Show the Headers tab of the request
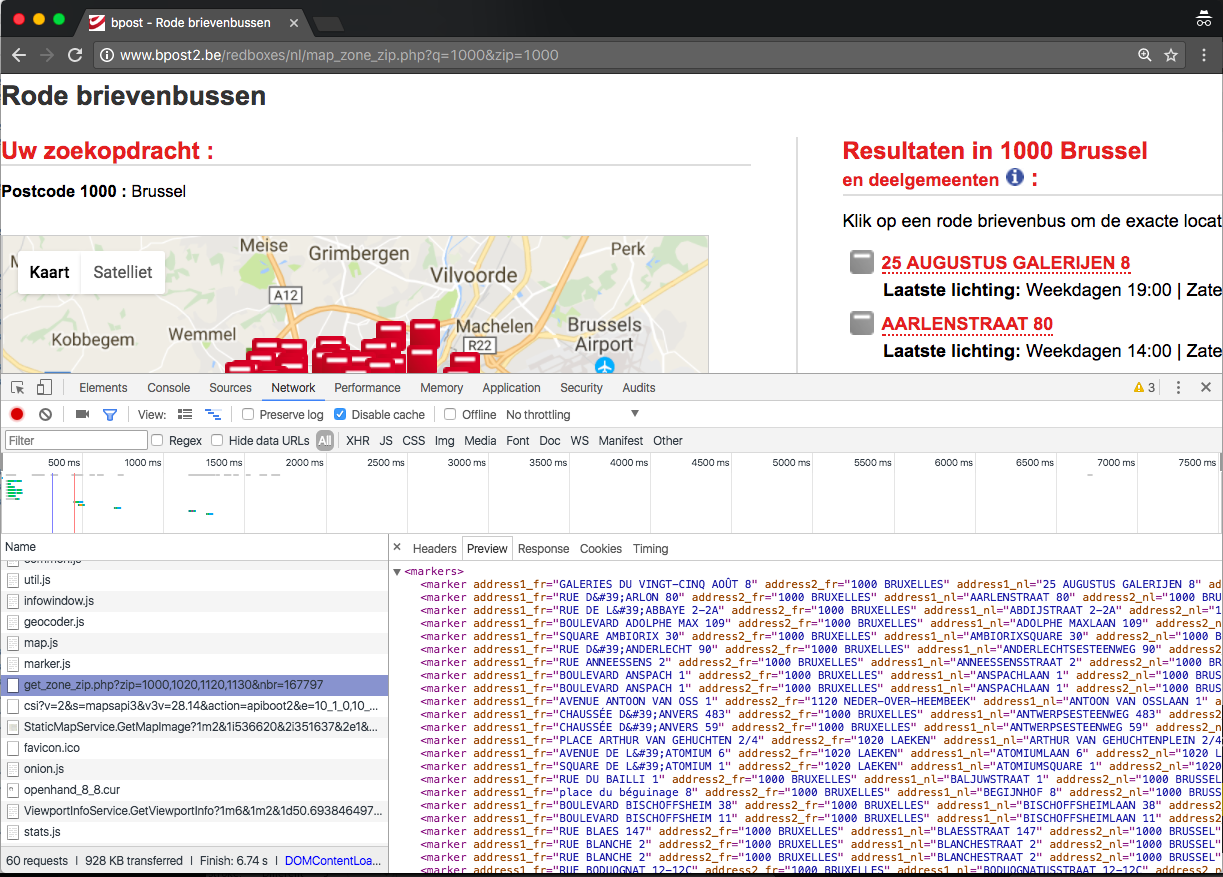 [435, 549]
